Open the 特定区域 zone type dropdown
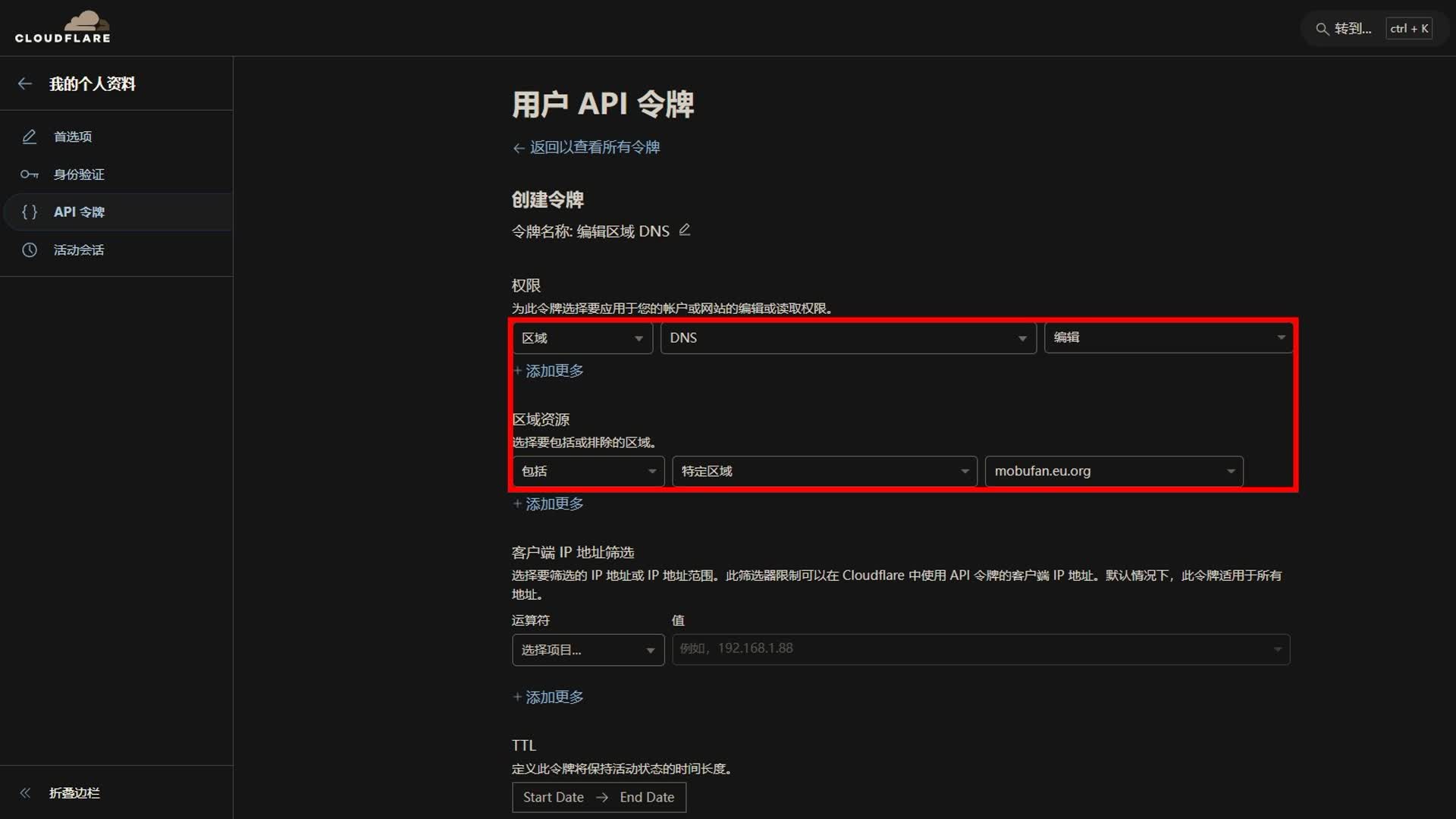The image size is (1456, 819). click(x=824, y=471)
